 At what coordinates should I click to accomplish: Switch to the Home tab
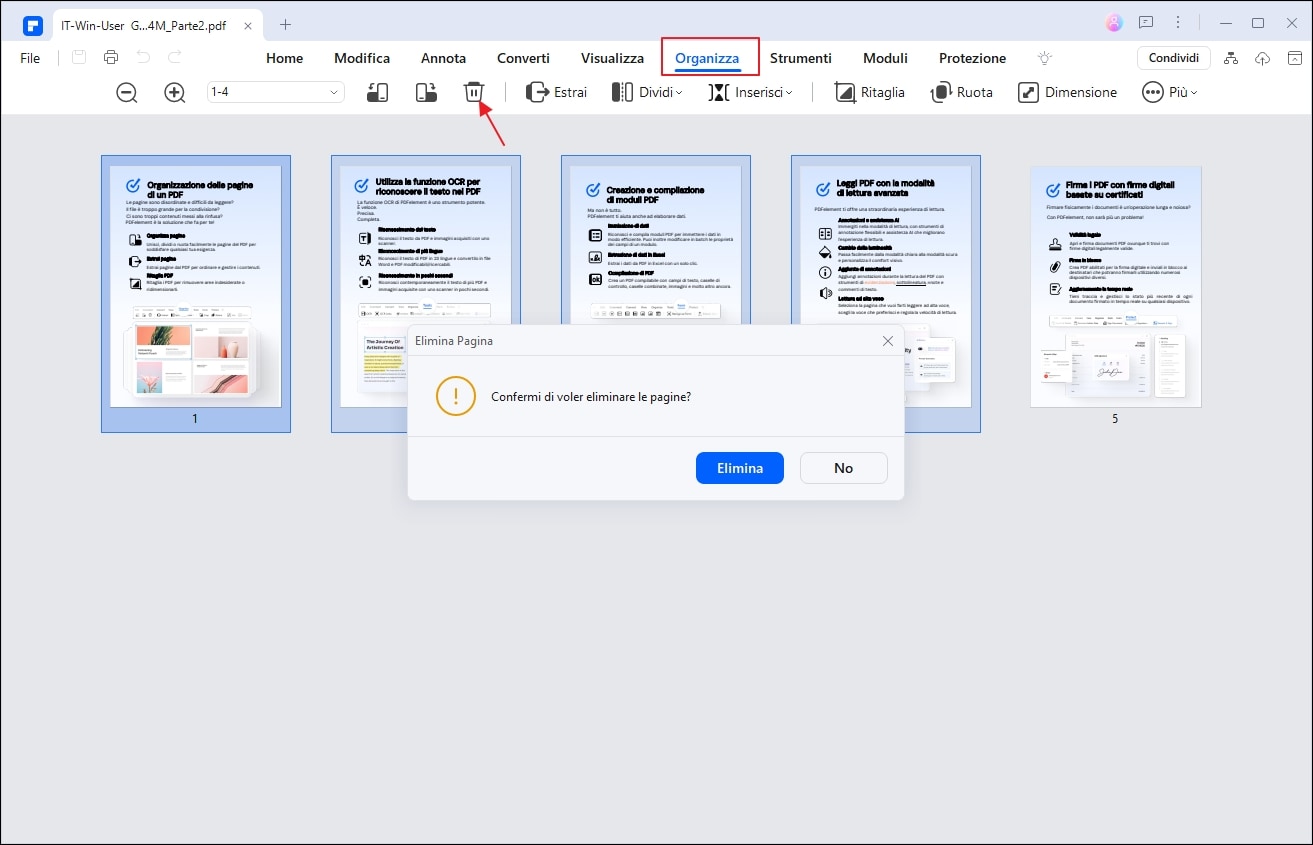pyautogui.click(x=284, y=58)
